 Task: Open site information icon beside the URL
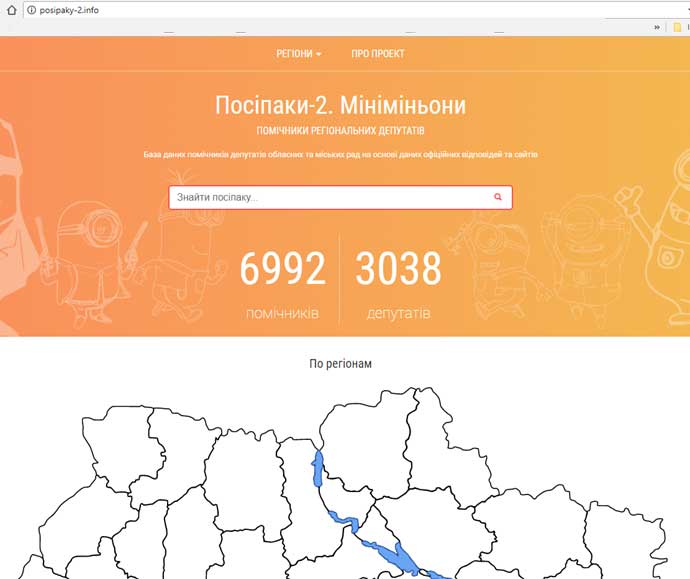(31, 9)
